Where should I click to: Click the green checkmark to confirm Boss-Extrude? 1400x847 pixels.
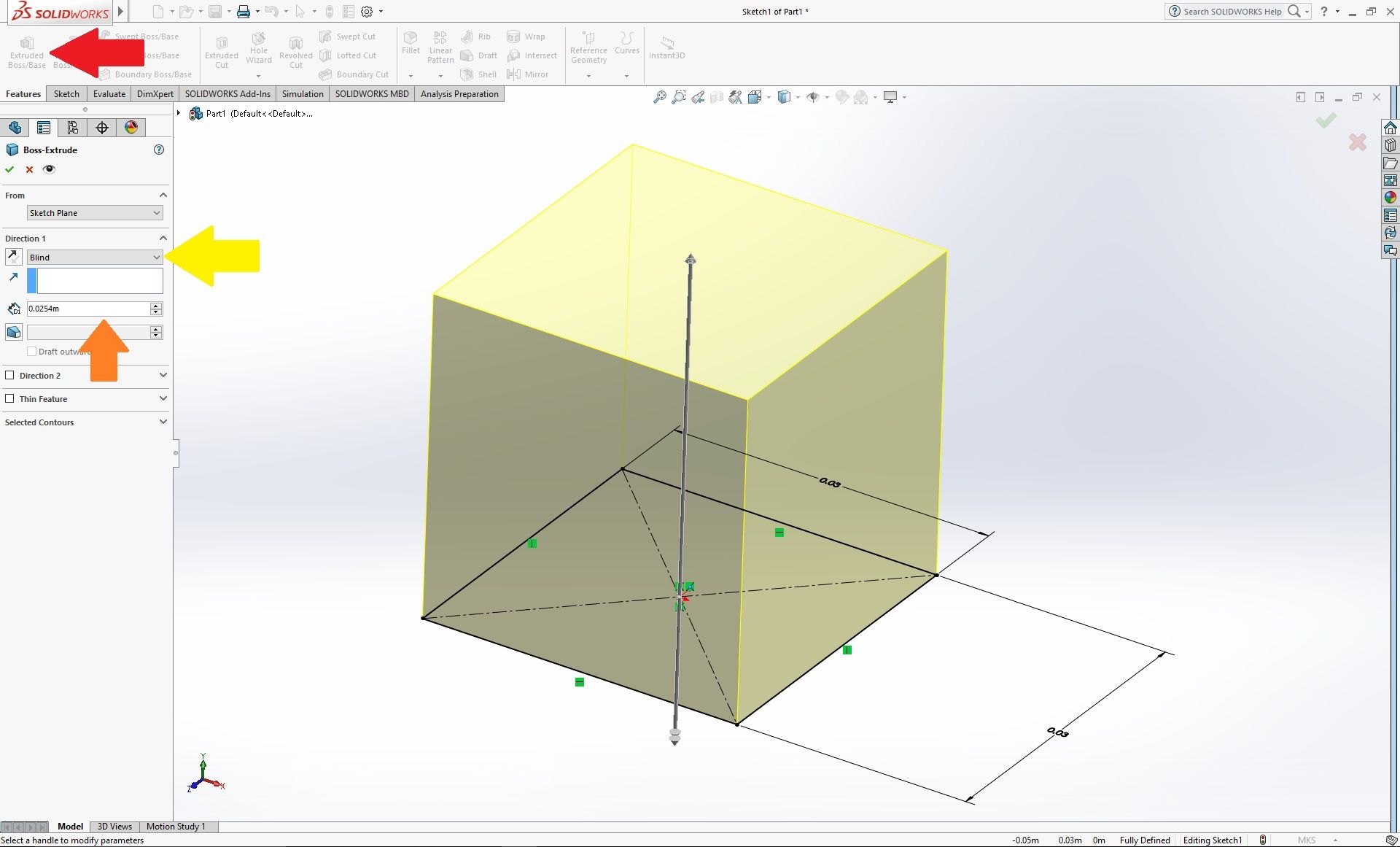point(9,169)
